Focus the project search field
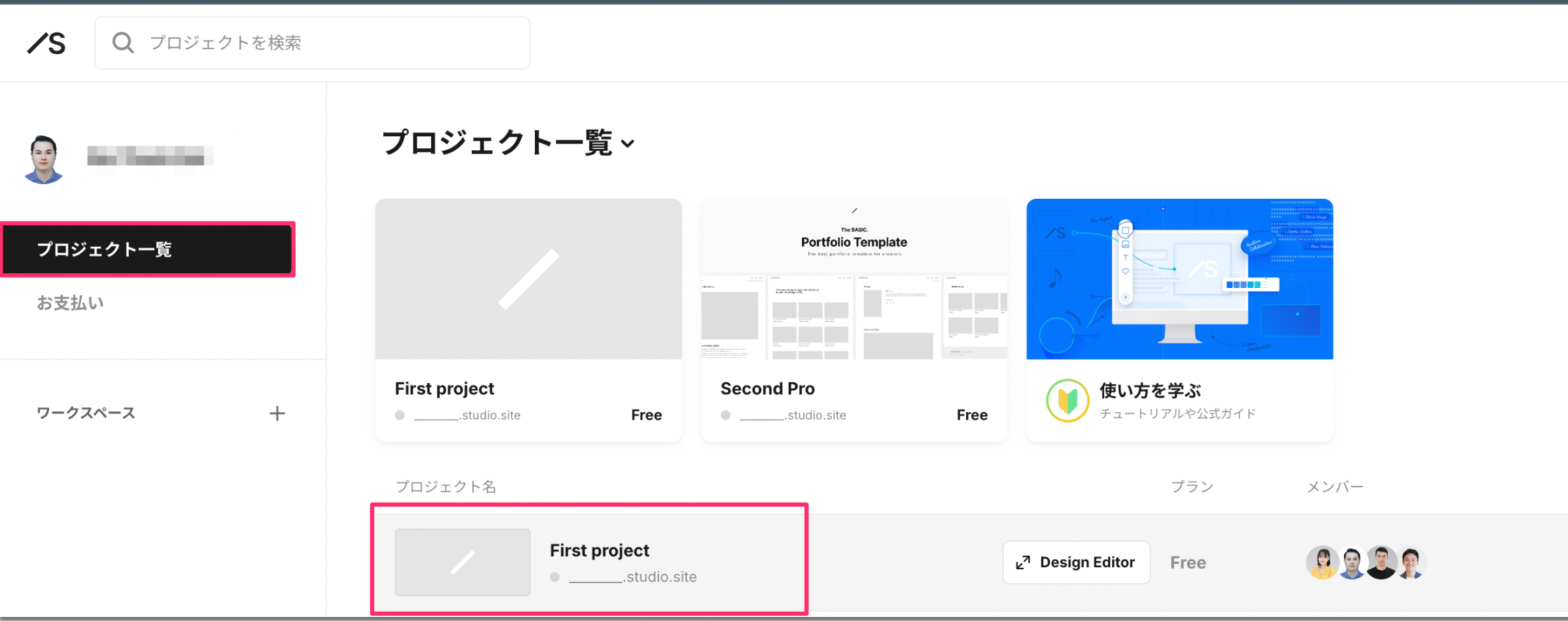Screen dimensions: 1568x621 coord(312,43)
